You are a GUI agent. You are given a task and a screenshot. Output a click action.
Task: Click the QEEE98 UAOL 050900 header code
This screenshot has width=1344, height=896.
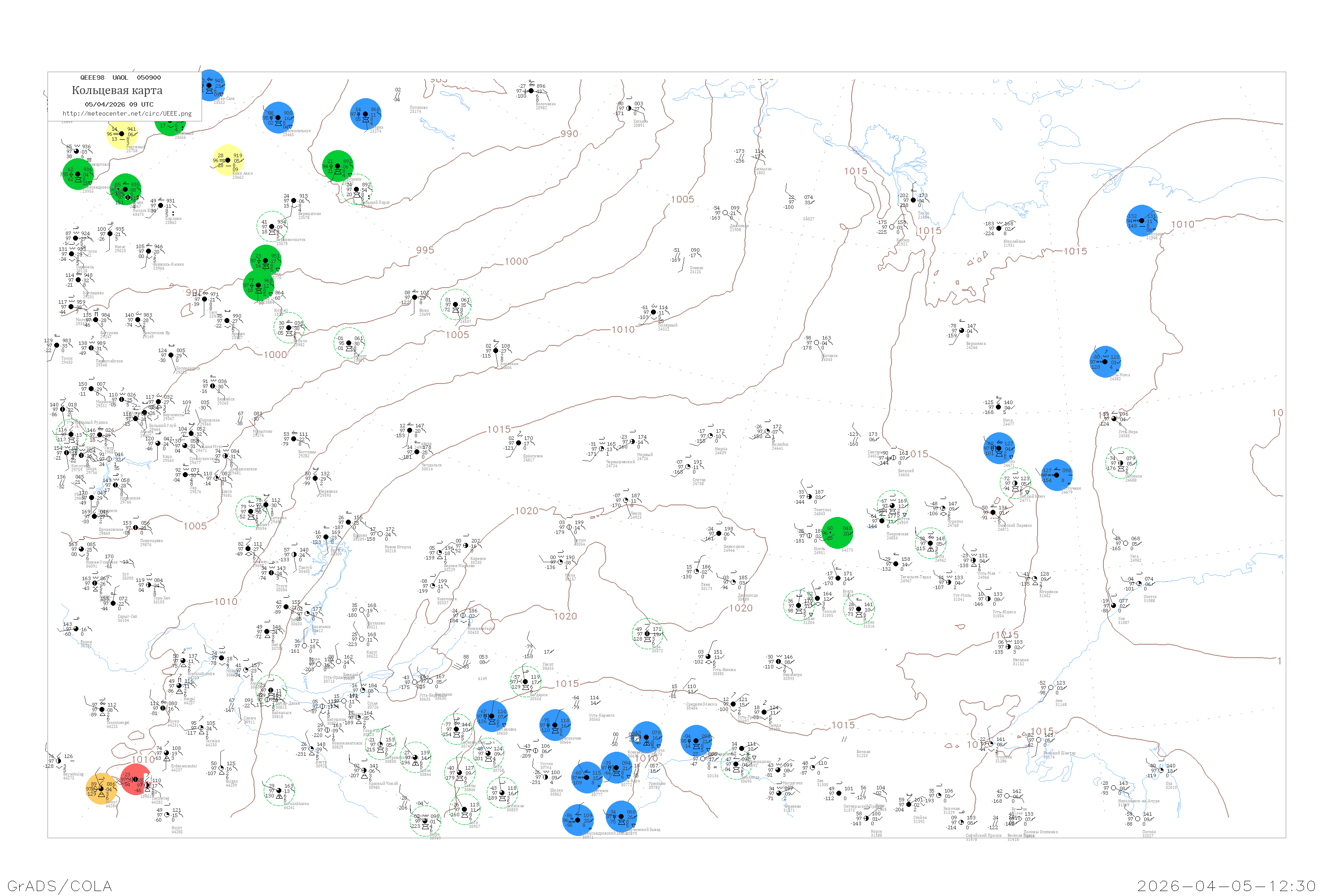121,78
